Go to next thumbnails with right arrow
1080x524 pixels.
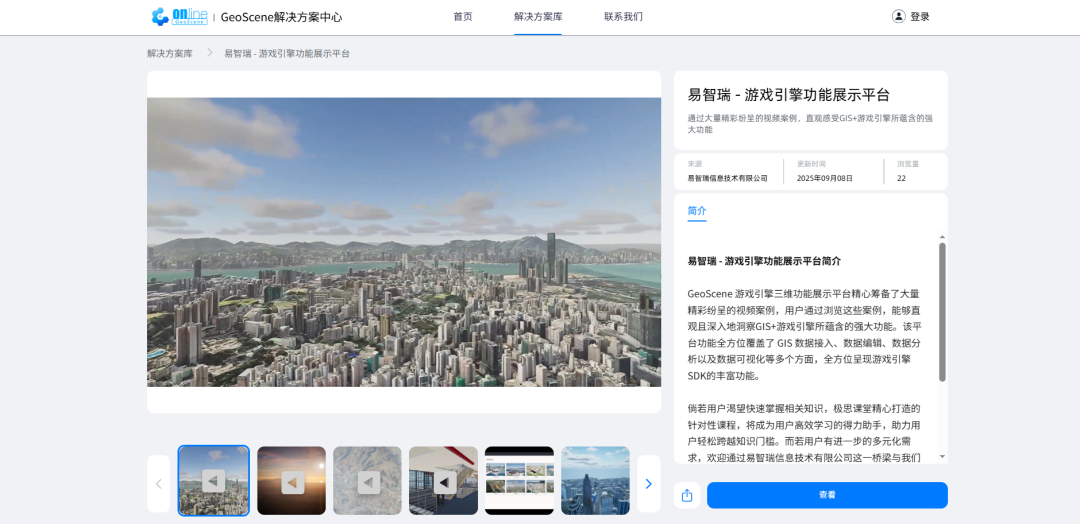(648, 483)
